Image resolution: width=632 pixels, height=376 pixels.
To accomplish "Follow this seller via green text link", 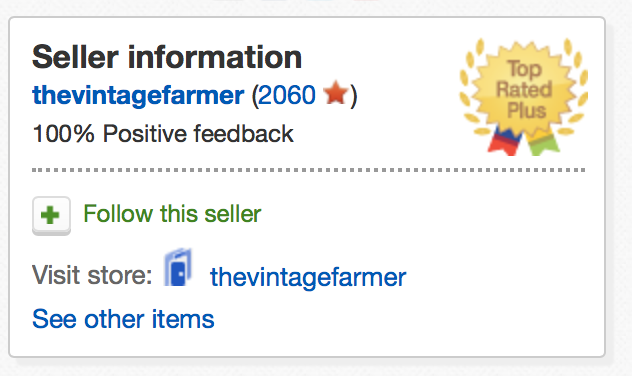I will pos(172,214).
